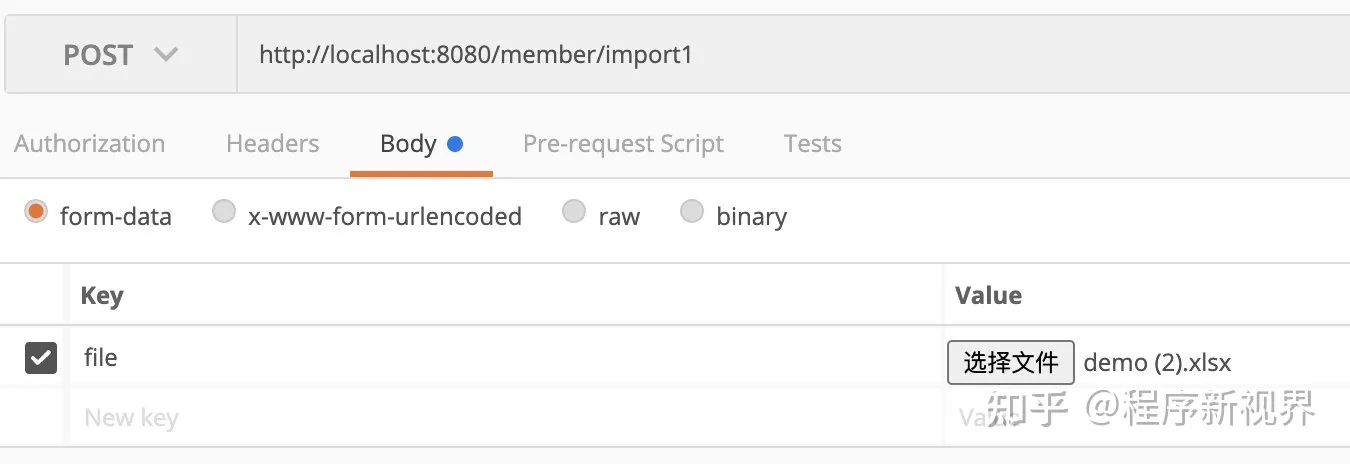The height and width of the screenshot is (464, 1350).
Task: Select the Body tab
Action: (x=408, y=144)
